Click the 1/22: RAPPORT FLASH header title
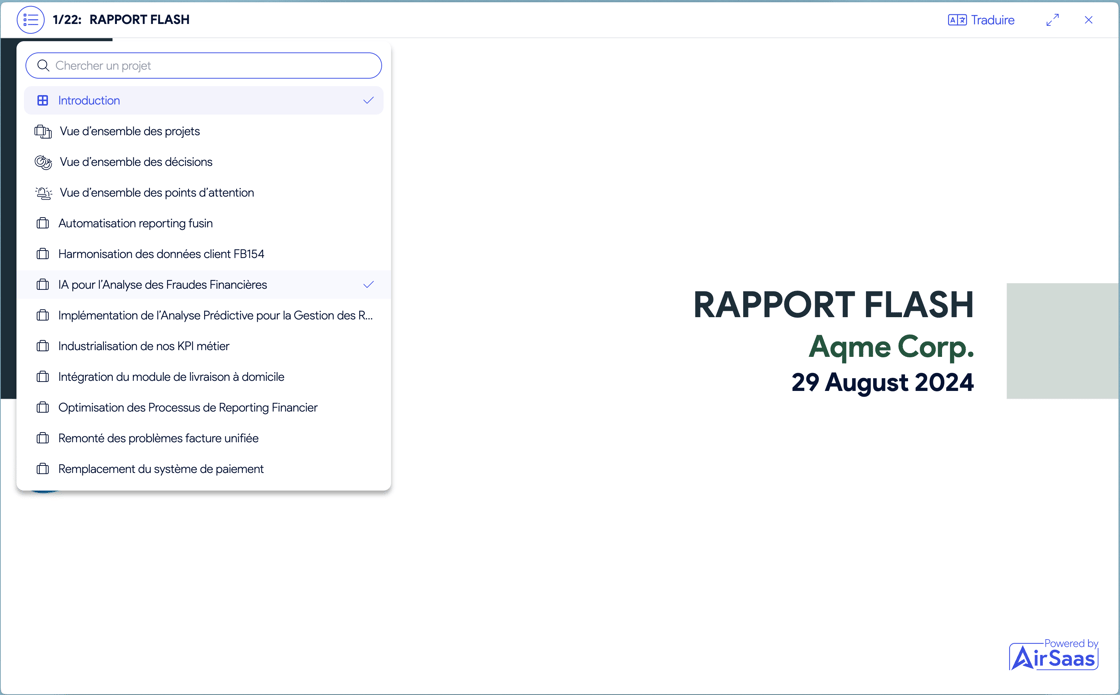1120x695 pixels. [x=121, y=20]
